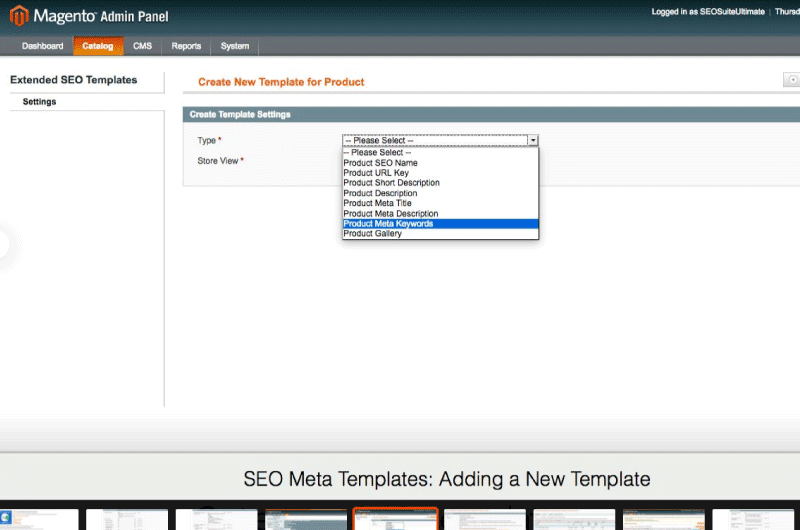
Task: Open the orange-outlined active thumbnail
Action: coord(395,519)
